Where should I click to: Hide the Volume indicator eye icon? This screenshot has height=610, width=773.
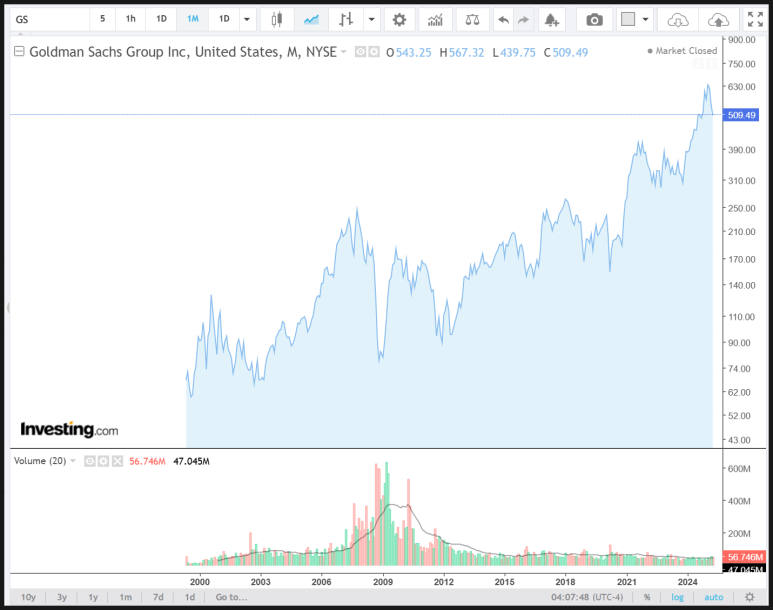tap(90, 461)
